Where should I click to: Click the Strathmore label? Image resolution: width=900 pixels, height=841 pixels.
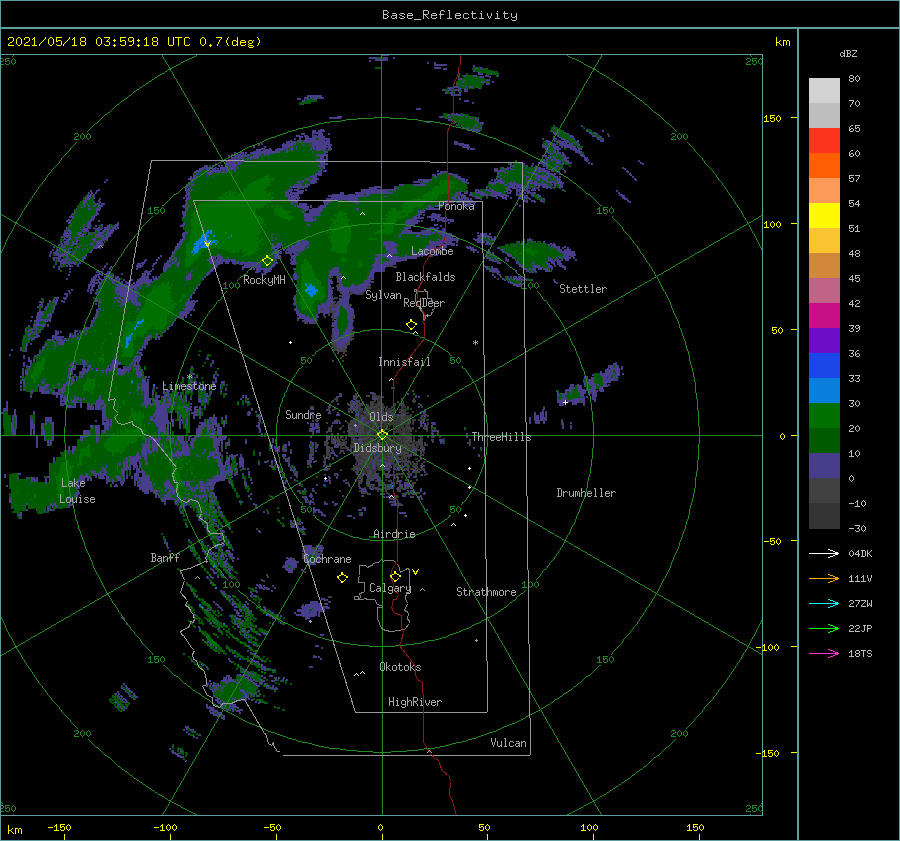(x=486, y=592)
